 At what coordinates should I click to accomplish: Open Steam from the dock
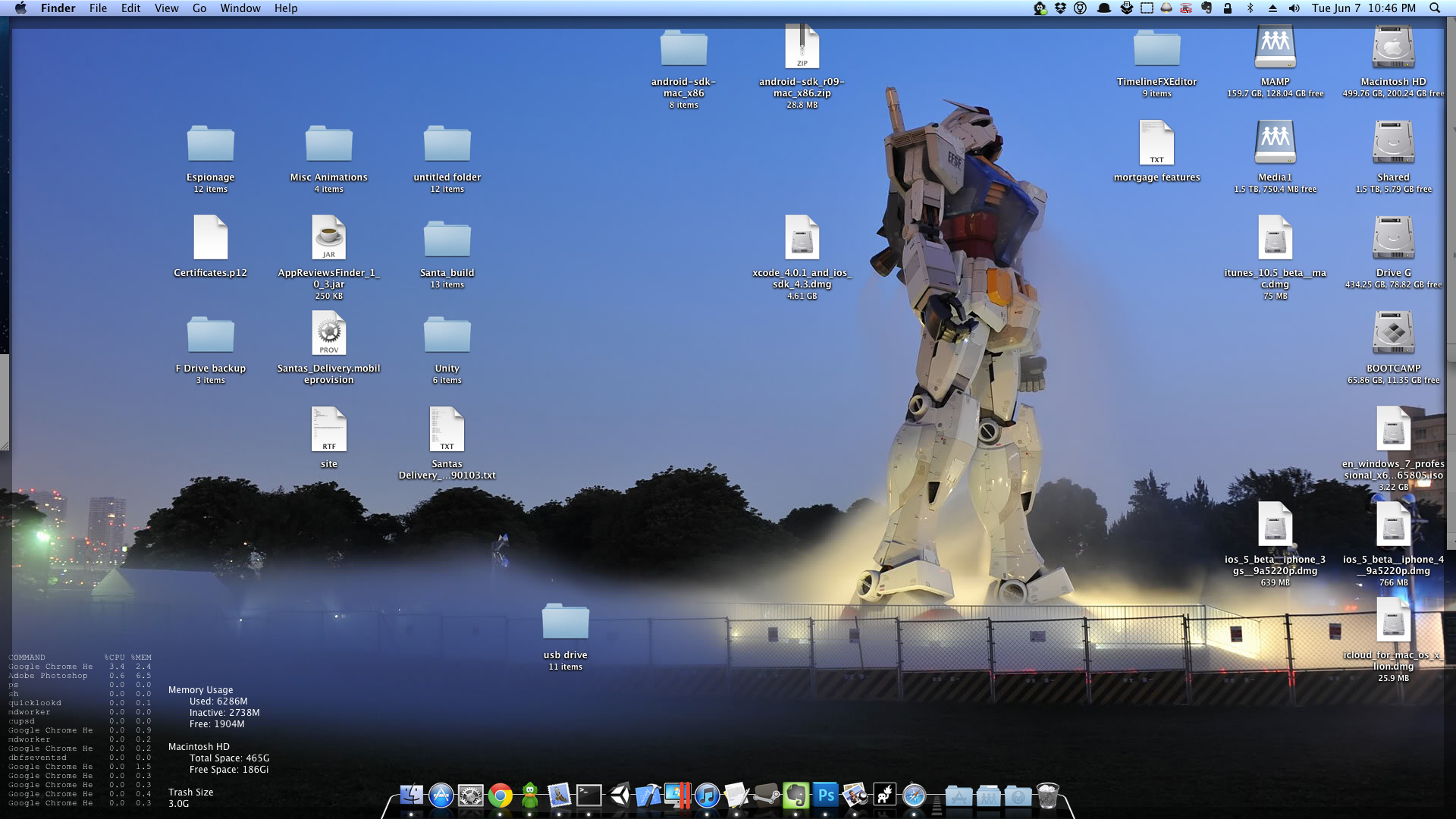pyautogui.click(x=767, y=795)
